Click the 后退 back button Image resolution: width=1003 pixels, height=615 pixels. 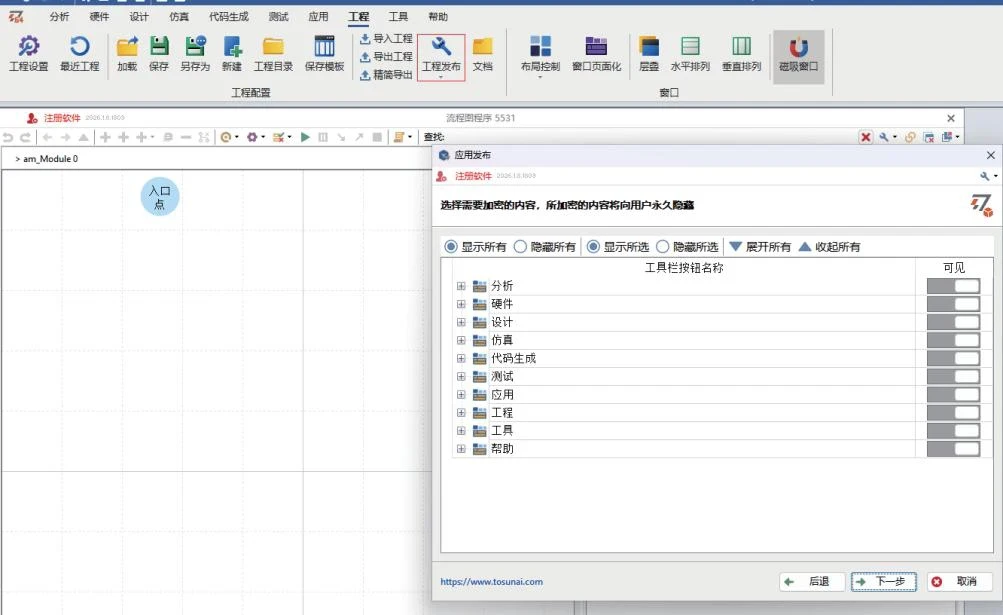click(x=812, y=582)
